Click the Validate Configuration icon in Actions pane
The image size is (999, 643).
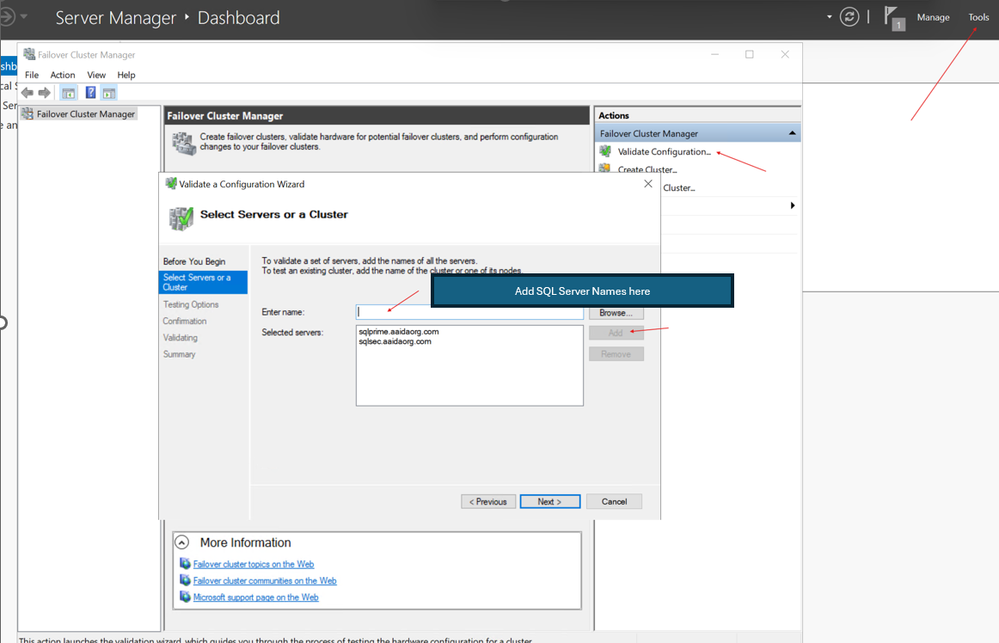point(605,151)
